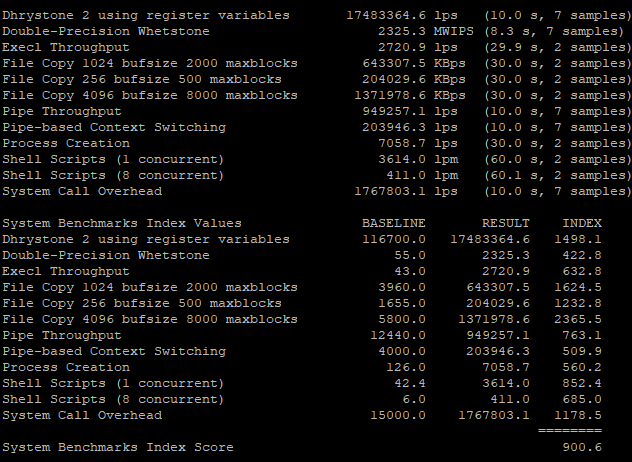The image size is (632, 462).
Task: Select Execl Throughput index value 632.8
Action: pos(582,271)
